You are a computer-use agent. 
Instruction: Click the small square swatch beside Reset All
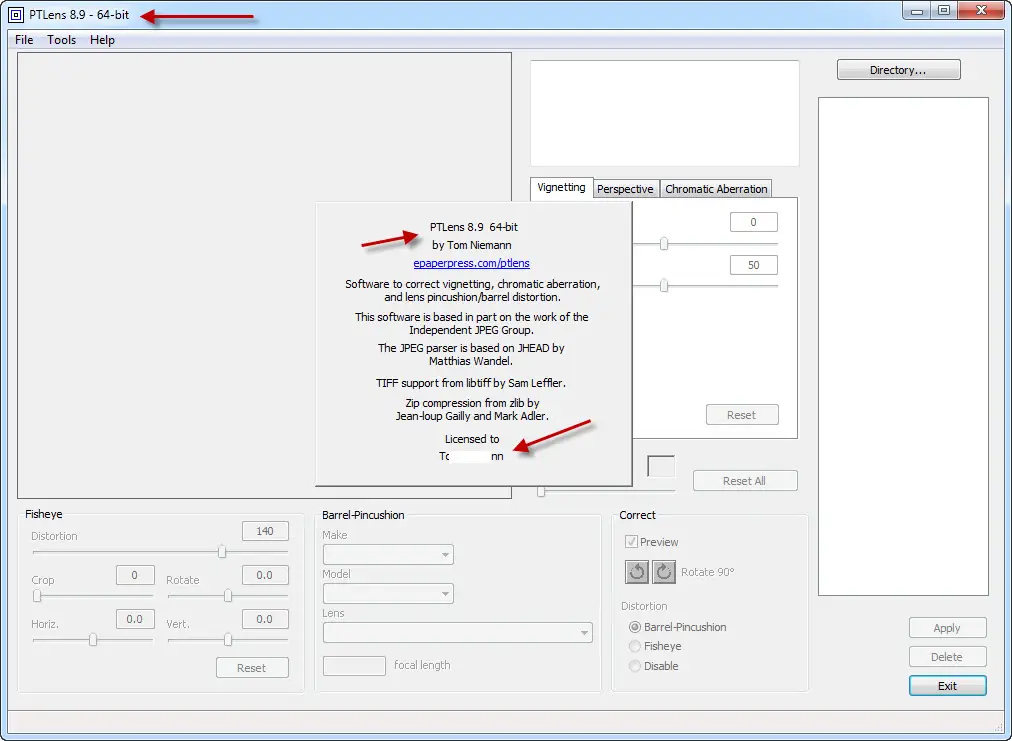pos(661,467)
